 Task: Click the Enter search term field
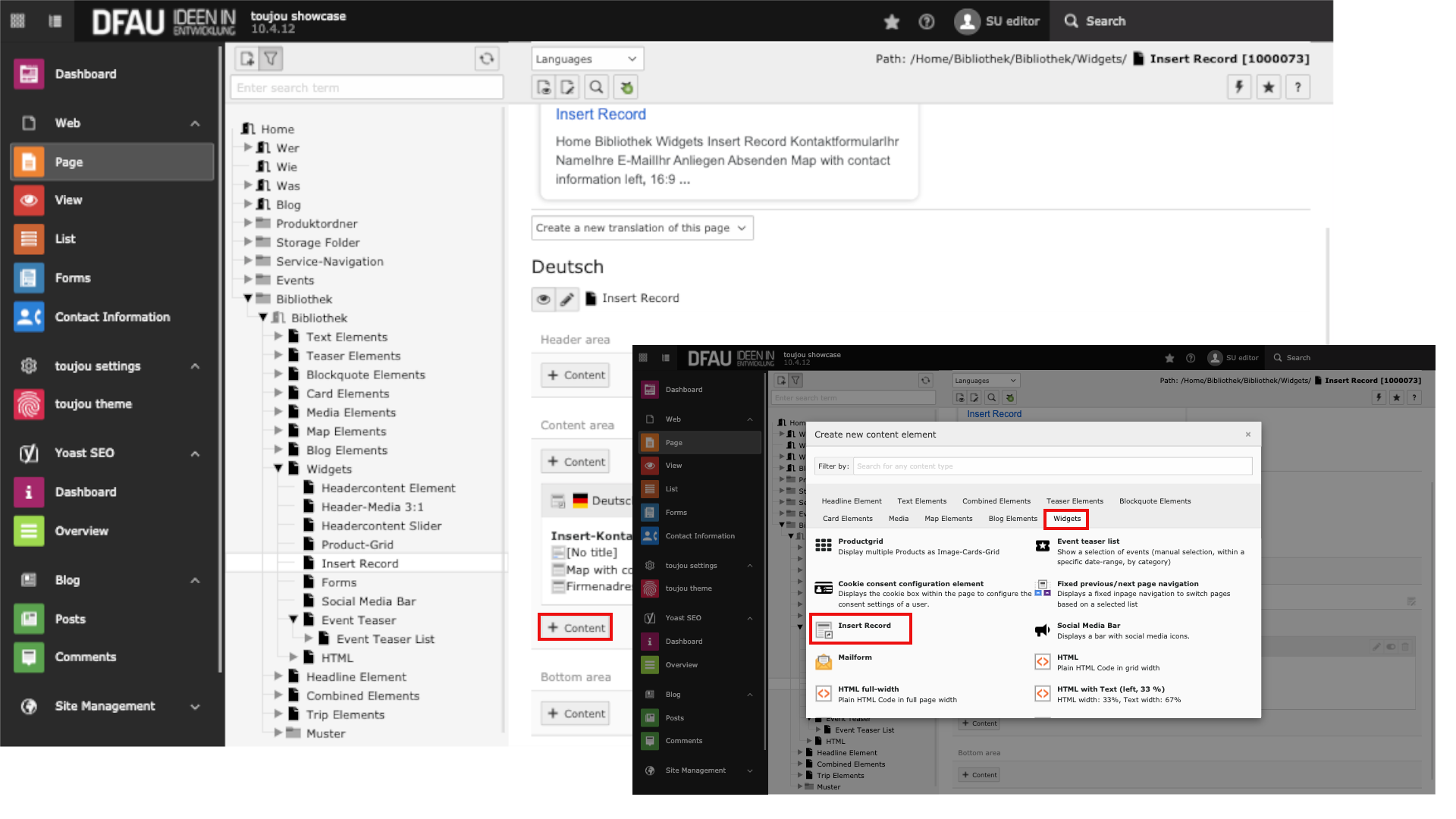click(366, 88)
